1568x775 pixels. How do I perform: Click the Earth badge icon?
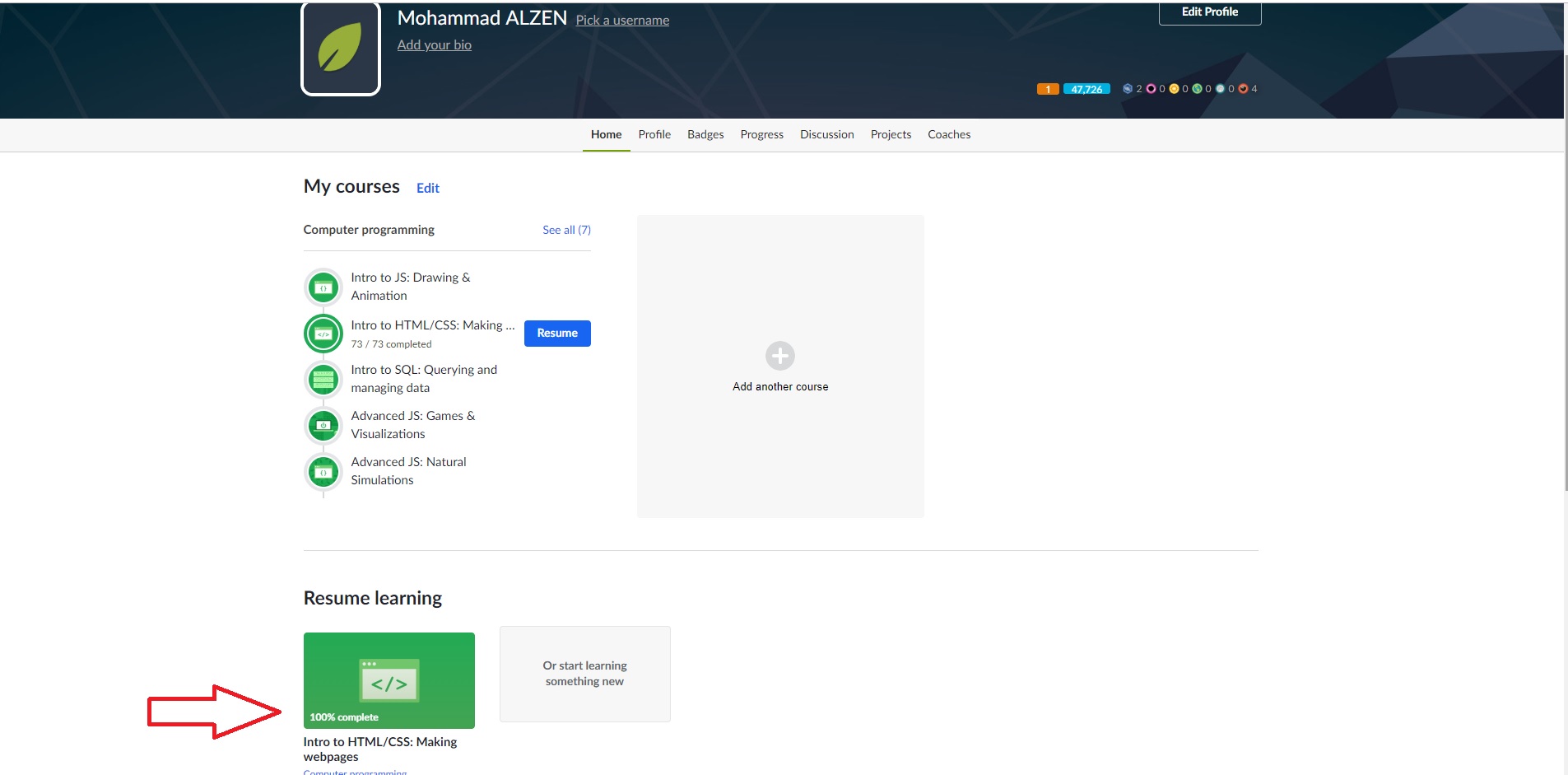(x=1197, y=88)
